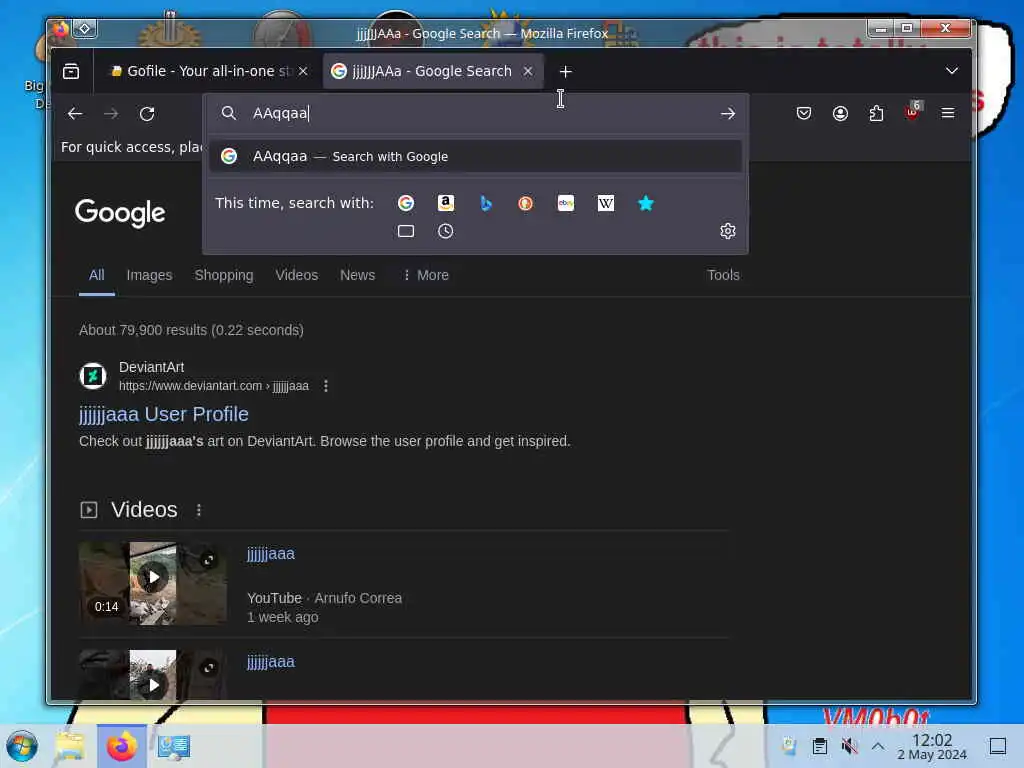Close the Gofile tab
The height and width of the screenshot is (768, 1024).
coord(303,71)
